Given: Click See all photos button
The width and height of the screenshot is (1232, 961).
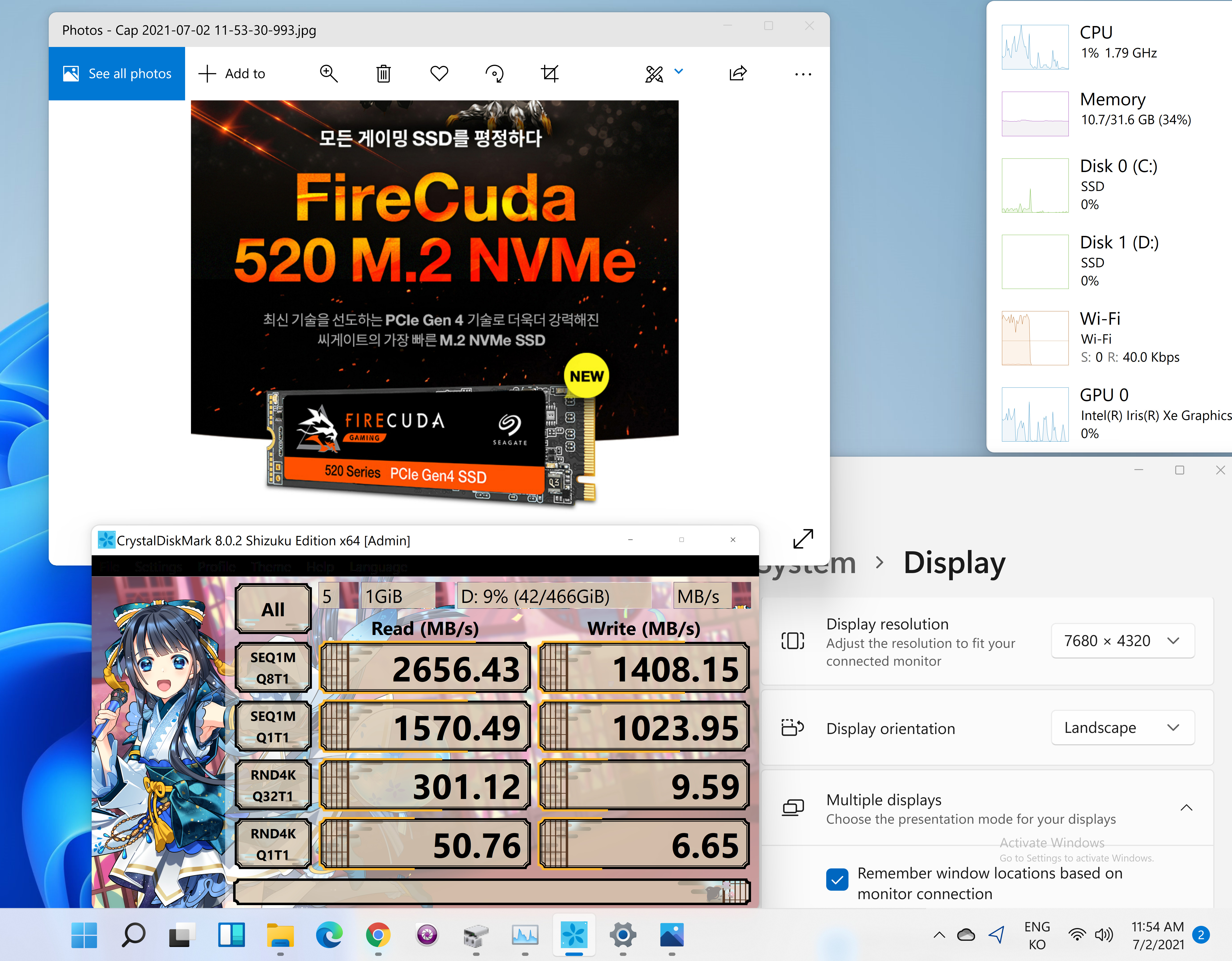Looking at the screenshot, I should [117, 73].
